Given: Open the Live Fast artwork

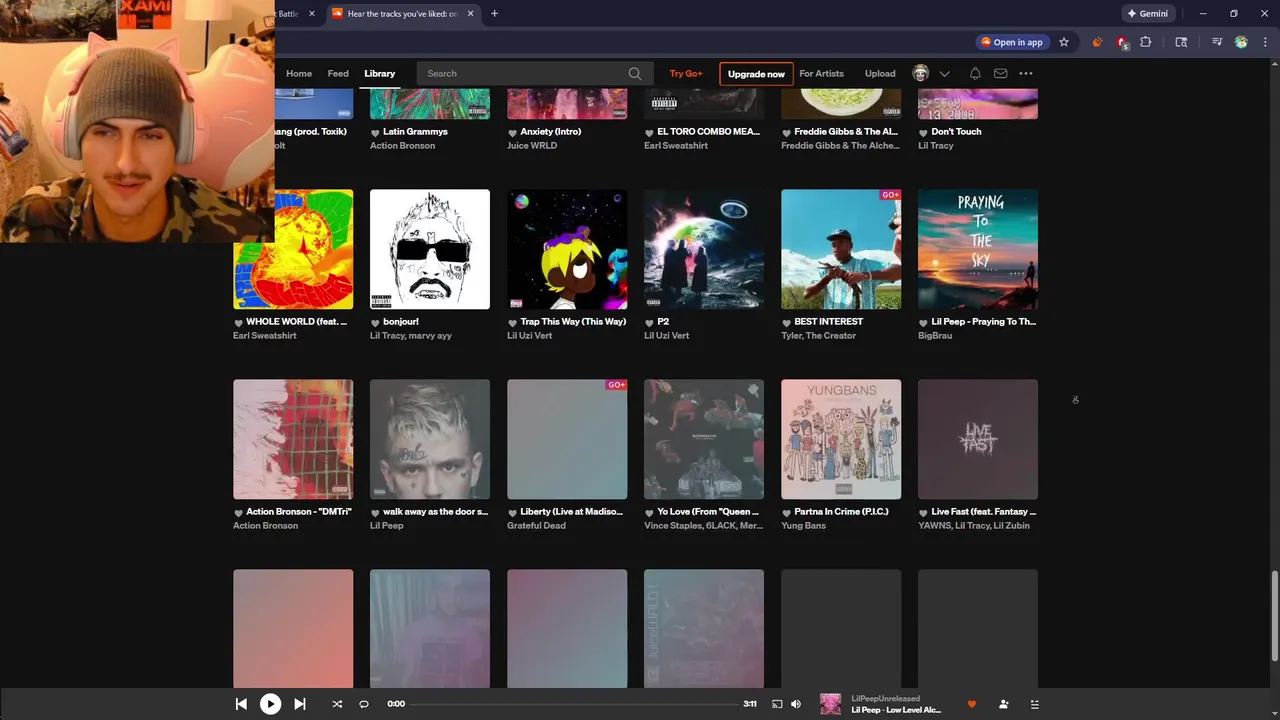Looking at the screenshot, I should [x=978, y=439].
